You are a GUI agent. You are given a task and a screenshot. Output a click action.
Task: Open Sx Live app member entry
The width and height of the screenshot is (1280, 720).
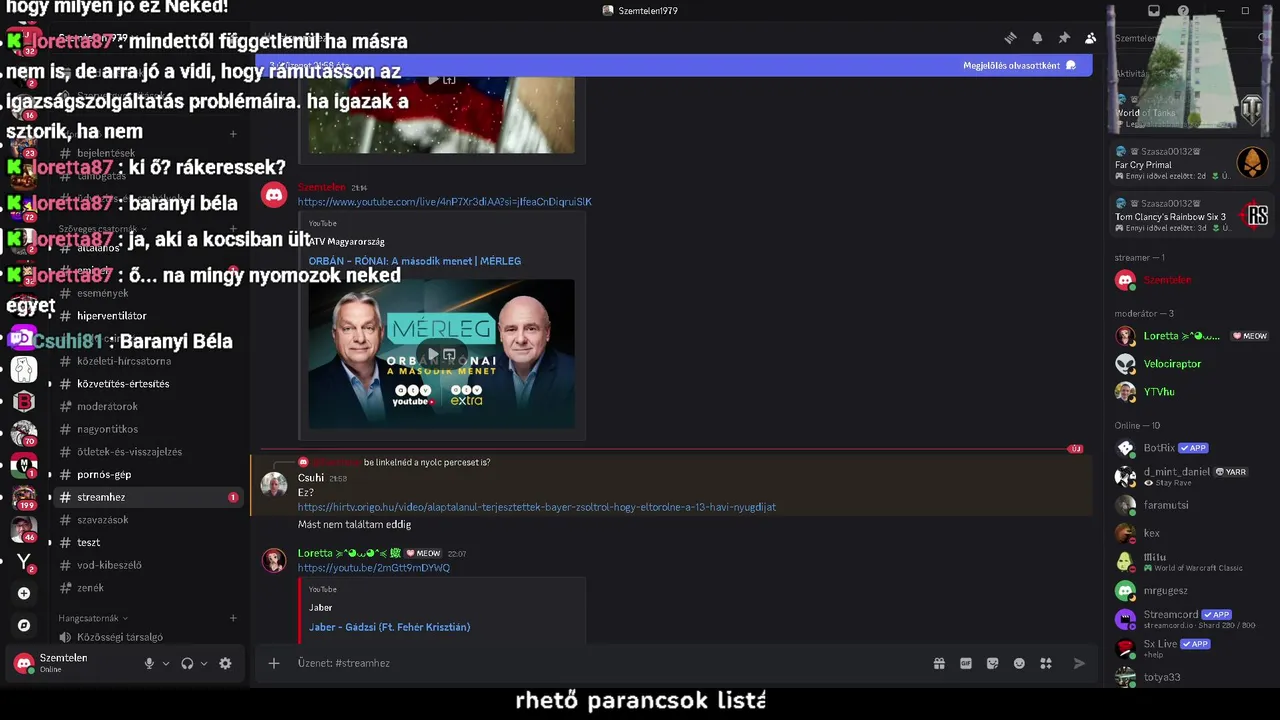pyautogui.click(x=1192, y=648)
